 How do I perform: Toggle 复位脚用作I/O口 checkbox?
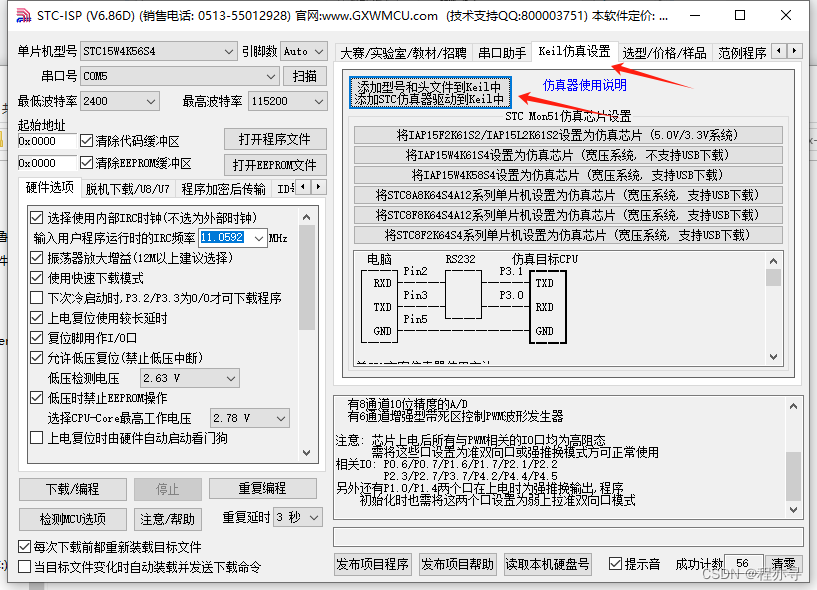[x=36, y=338]
